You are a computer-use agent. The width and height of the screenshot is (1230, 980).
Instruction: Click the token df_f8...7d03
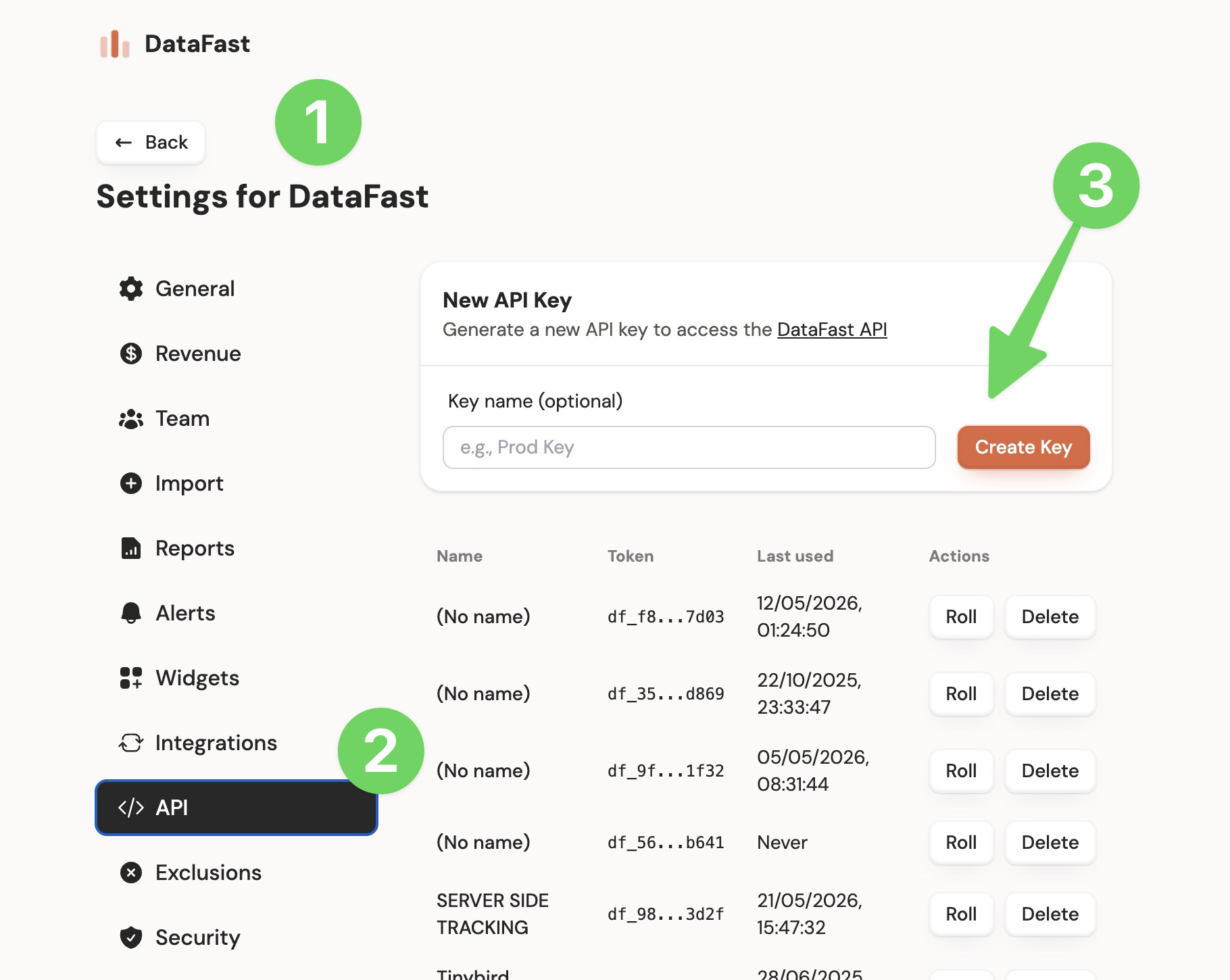(666, 617)
